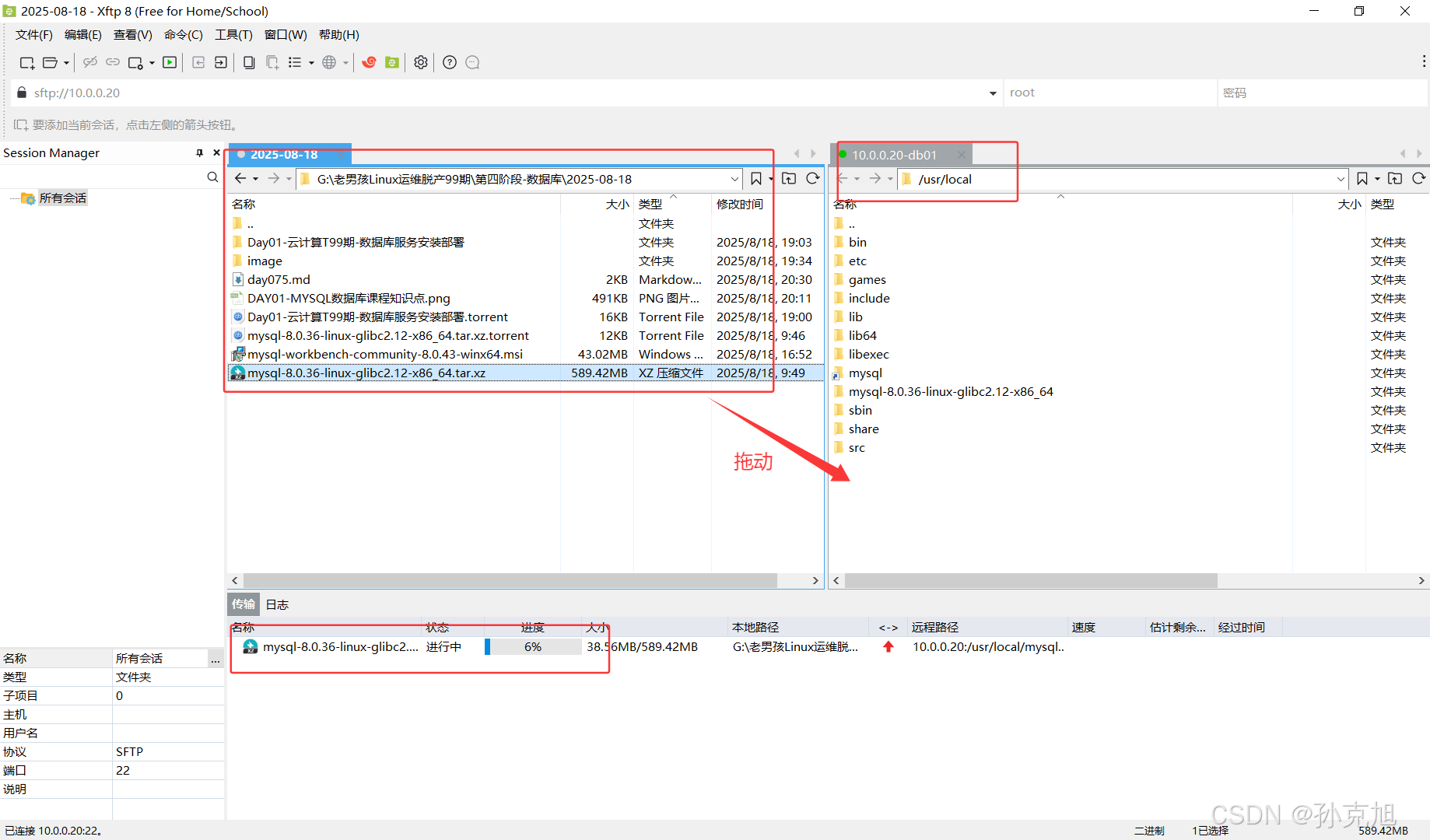Select the remote libexec folder

[x=868, y=354]
